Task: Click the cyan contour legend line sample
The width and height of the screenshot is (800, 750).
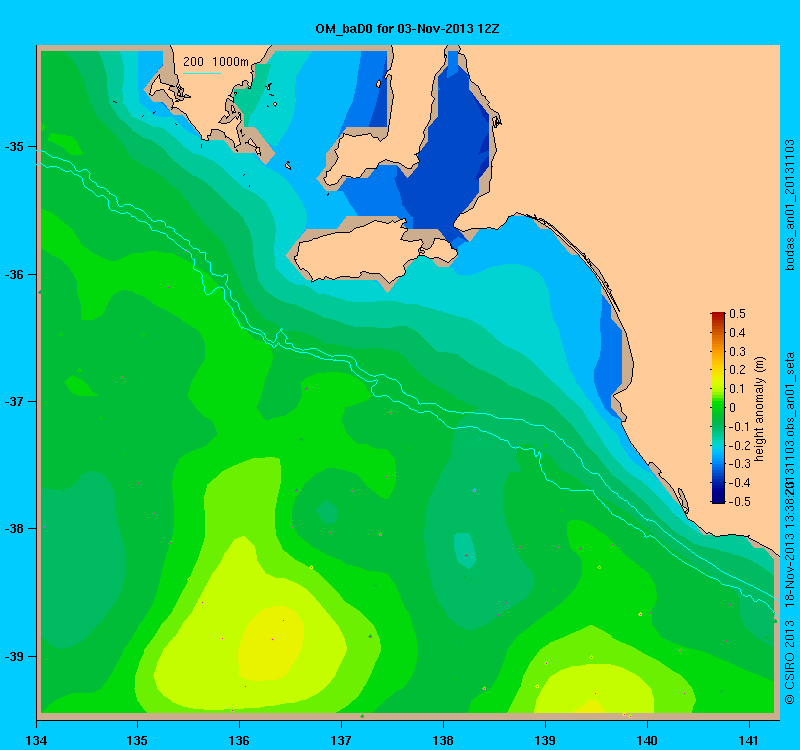Action: tap(202, 73)
